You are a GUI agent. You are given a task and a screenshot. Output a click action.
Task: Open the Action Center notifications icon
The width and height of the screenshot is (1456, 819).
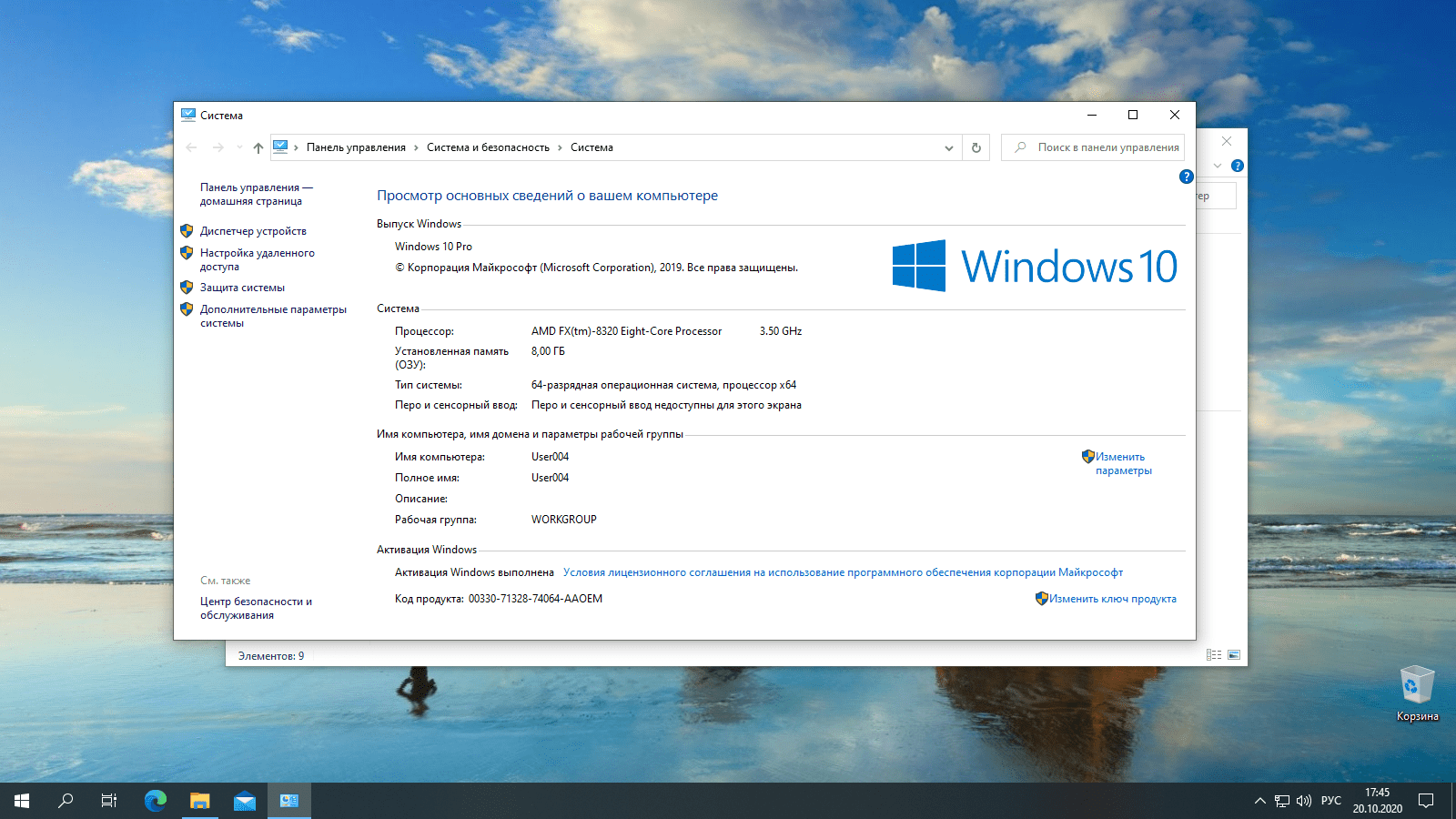pos(1426,801)
